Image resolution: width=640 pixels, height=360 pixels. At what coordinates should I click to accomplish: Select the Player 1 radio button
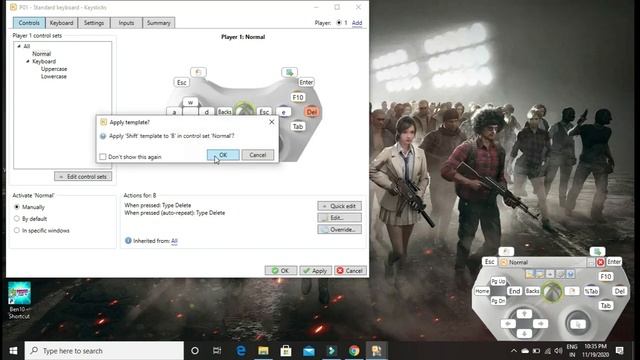click(x=339, y=23)
